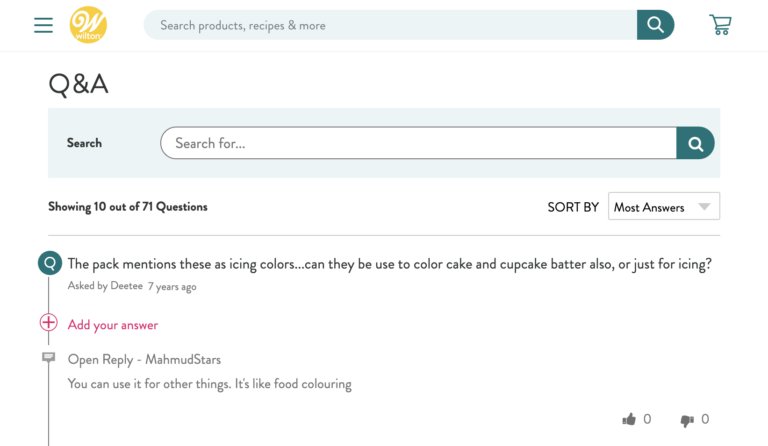Click the thumbs down icon on MahmudStars' reply

687,420
